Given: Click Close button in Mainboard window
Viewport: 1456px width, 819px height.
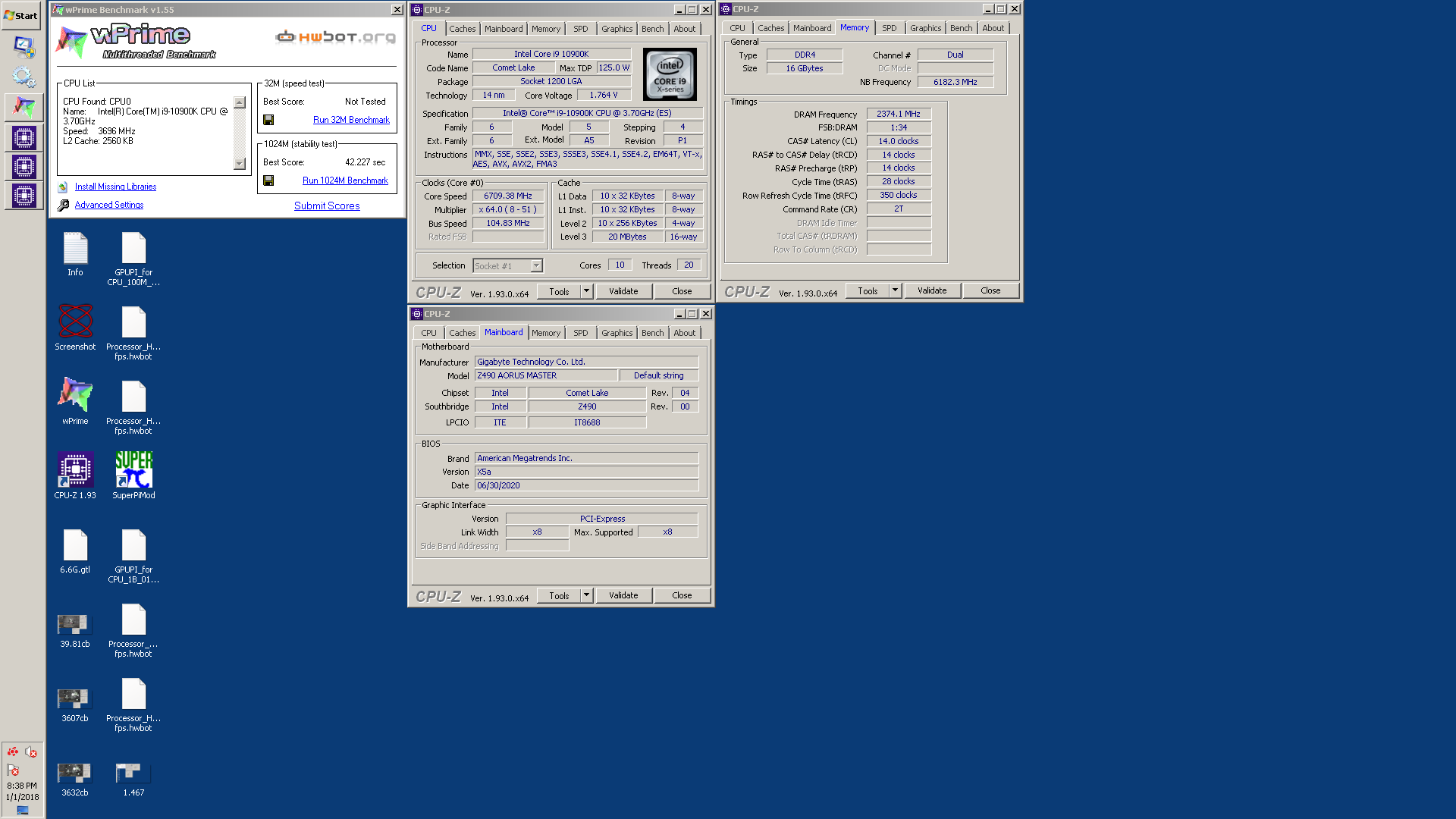Looking at the screenshot, I should pos(682,595).
